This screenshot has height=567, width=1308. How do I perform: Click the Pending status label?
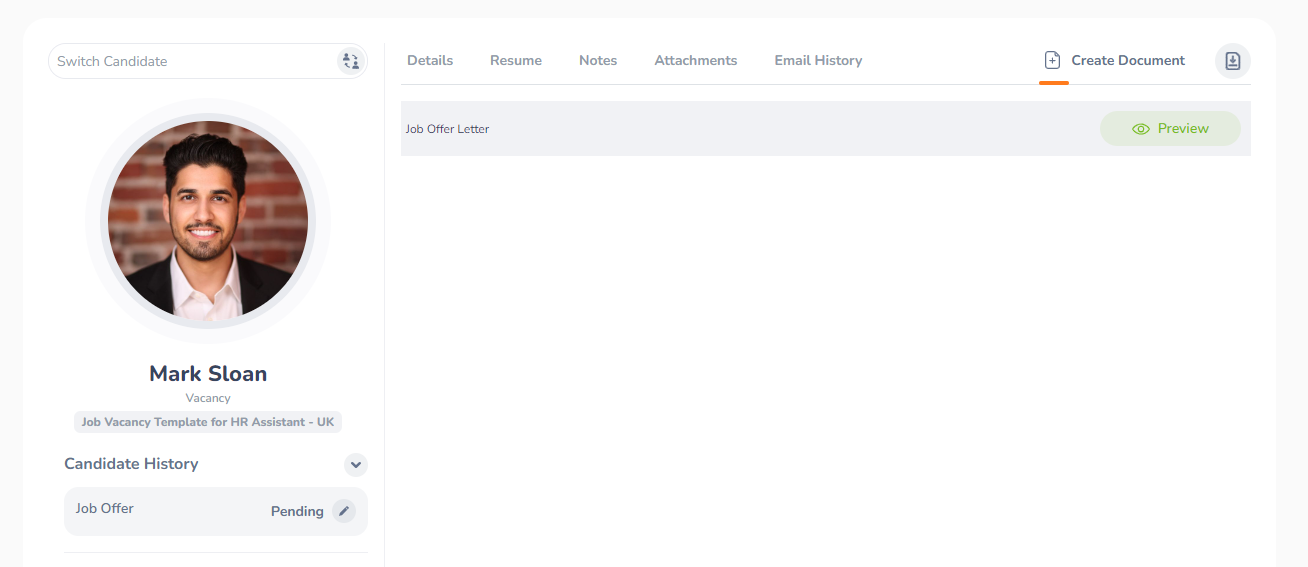click(x=297, y=512)
